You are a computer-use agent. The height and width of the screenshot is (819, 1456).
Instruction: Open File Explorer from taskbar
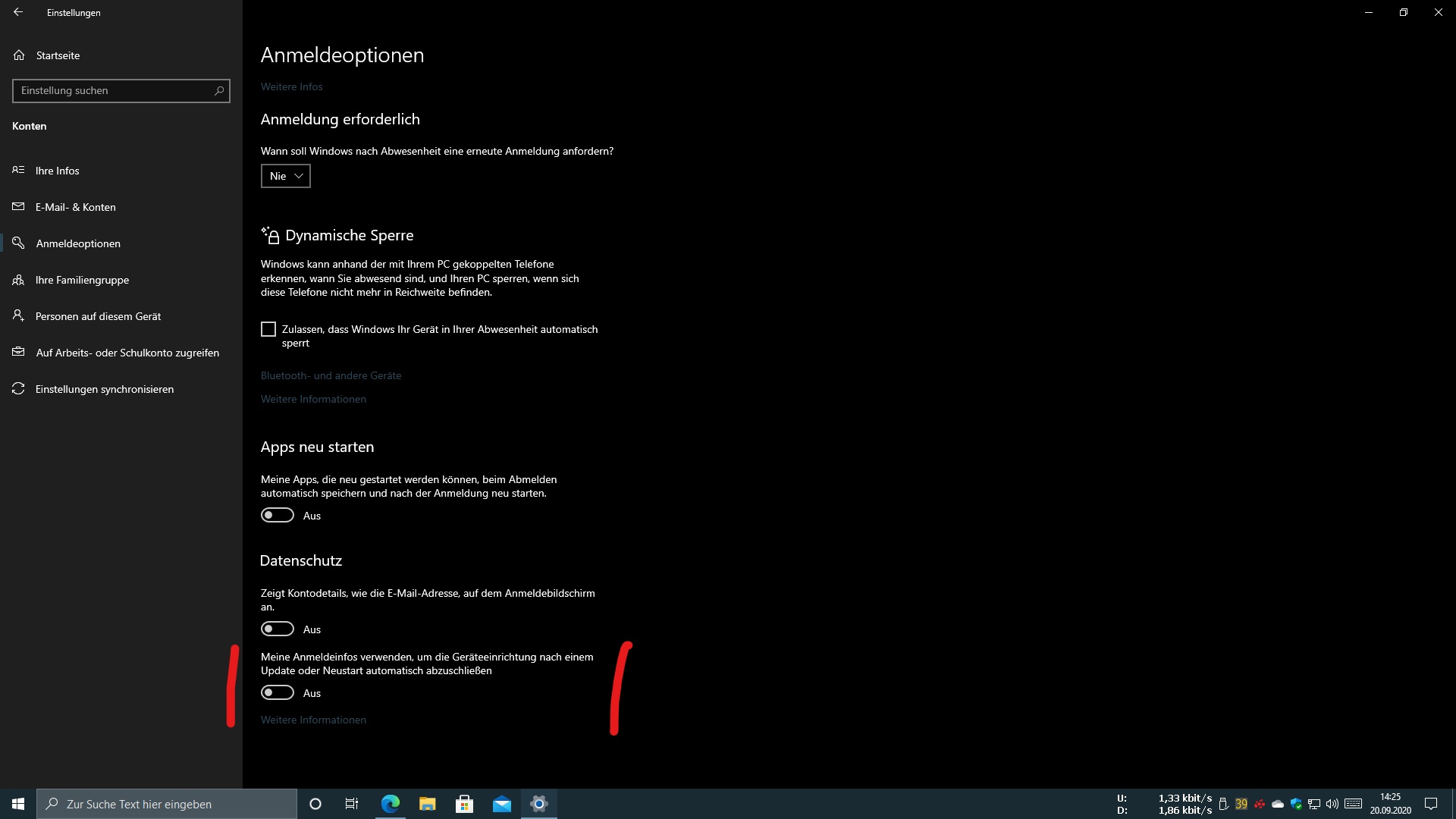point(428,804)
